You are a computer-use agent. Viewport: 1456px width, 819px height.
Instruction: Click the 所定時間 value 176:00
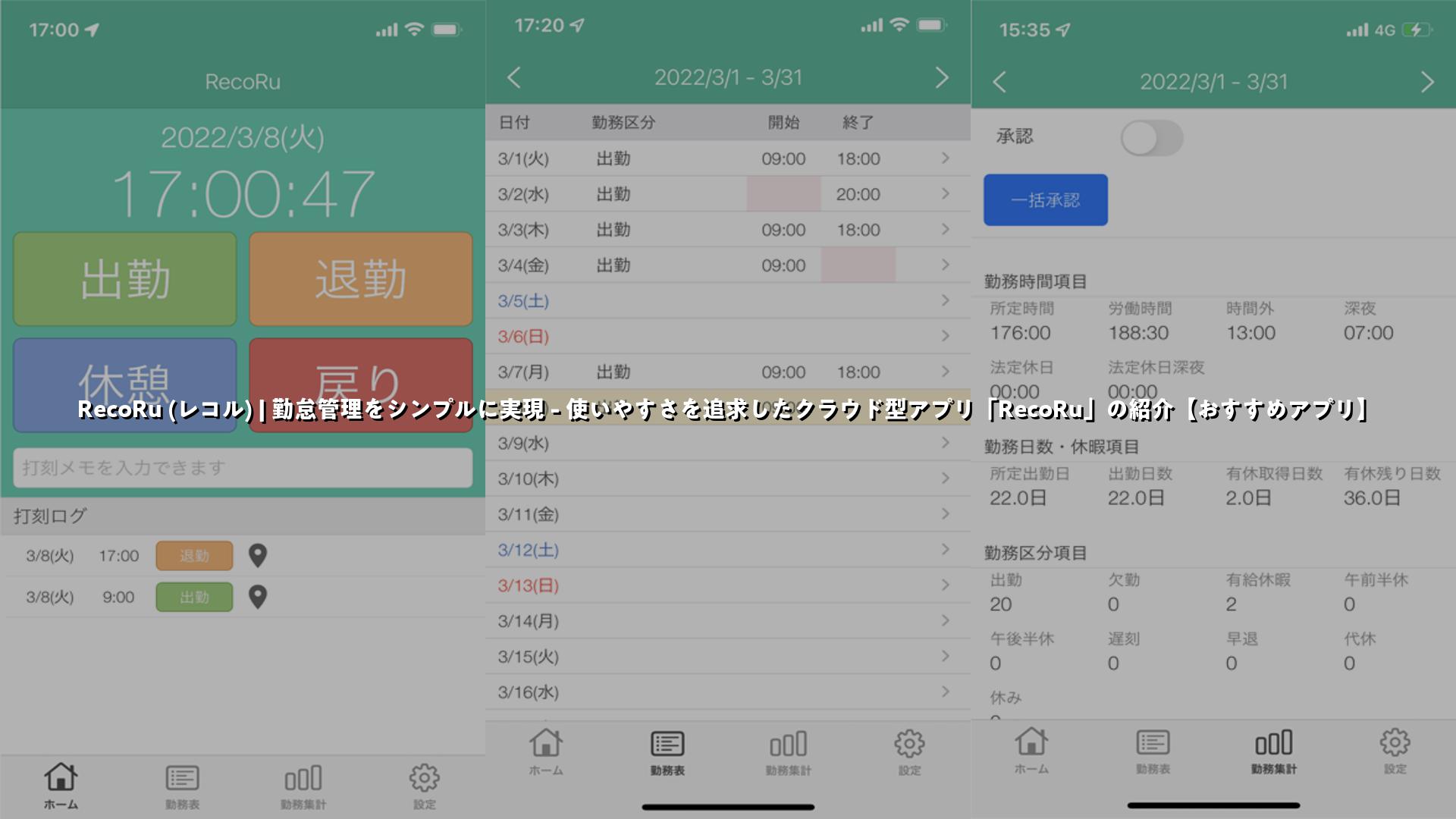1020,333
